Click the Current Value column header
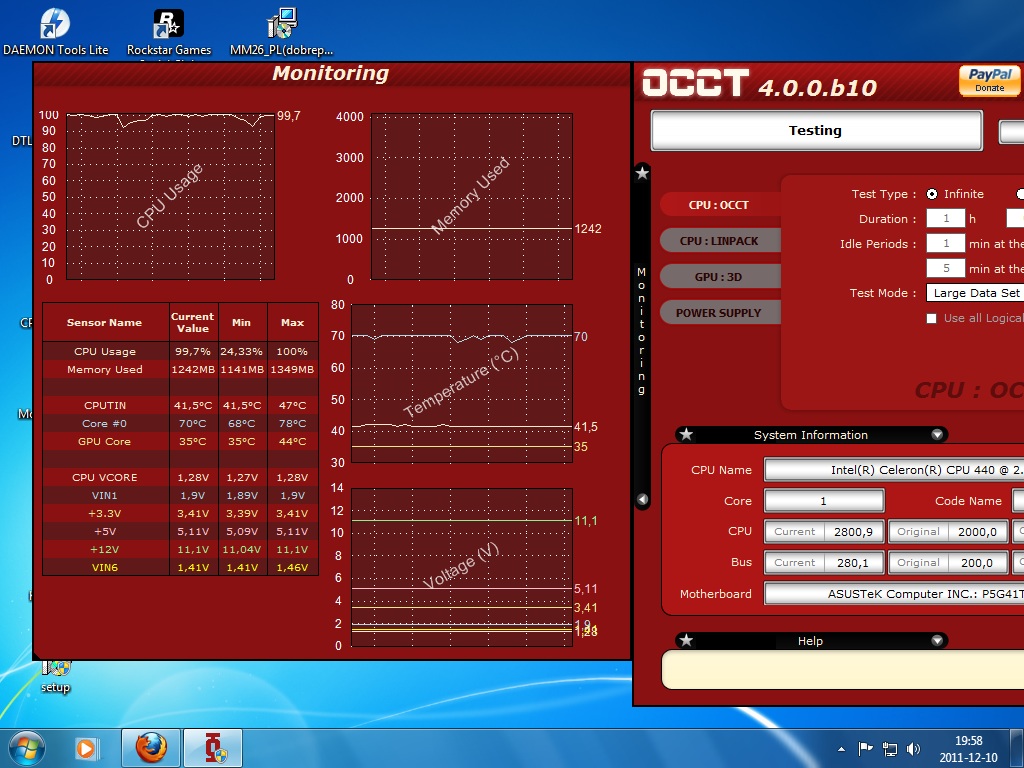This screenshot has width=1024, height=768. coord(193,322)
